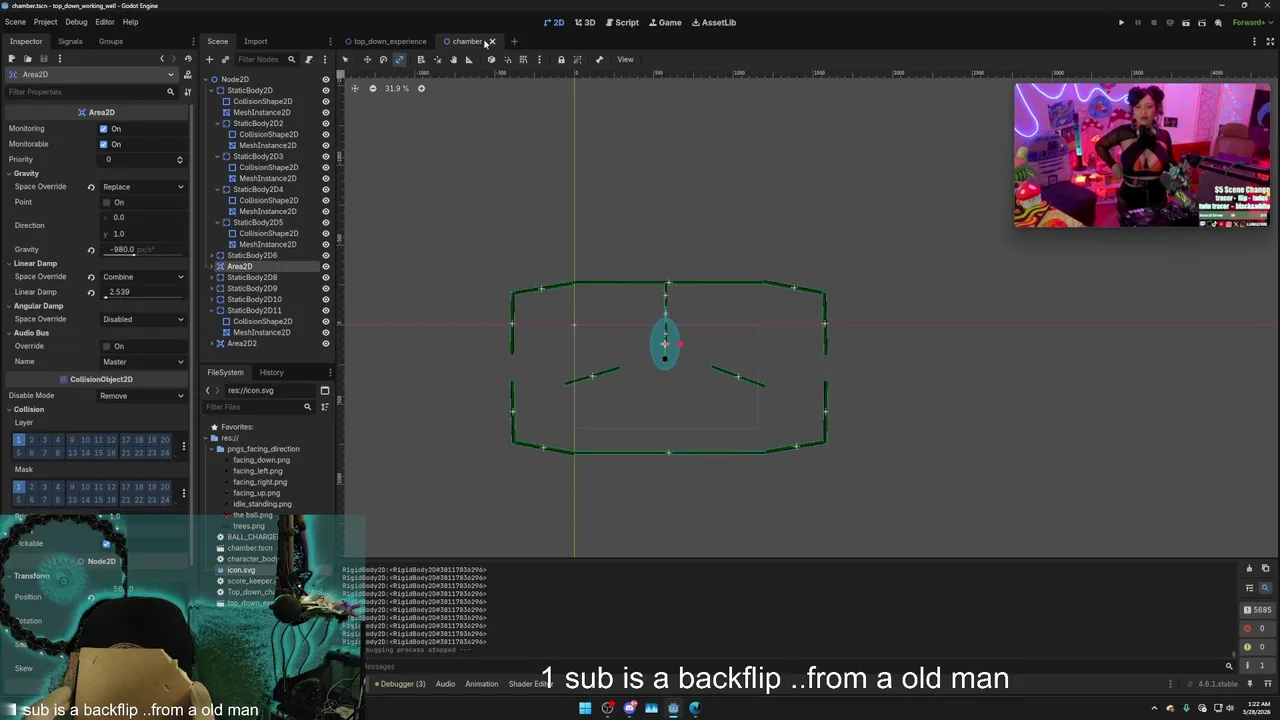
Task: Open skeleton bone options
Action: pyautogui.click(x=599, y=59)
